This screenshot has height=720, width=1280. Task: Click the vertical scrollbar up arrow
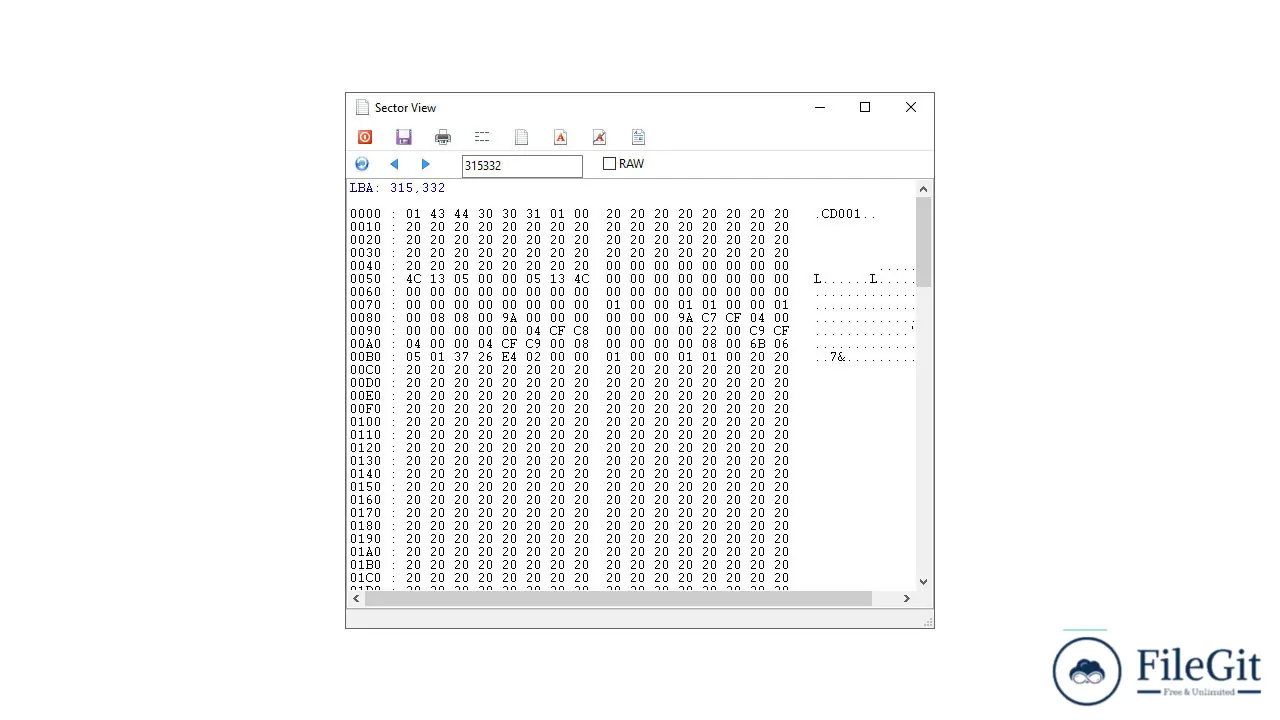click(923, 189)
